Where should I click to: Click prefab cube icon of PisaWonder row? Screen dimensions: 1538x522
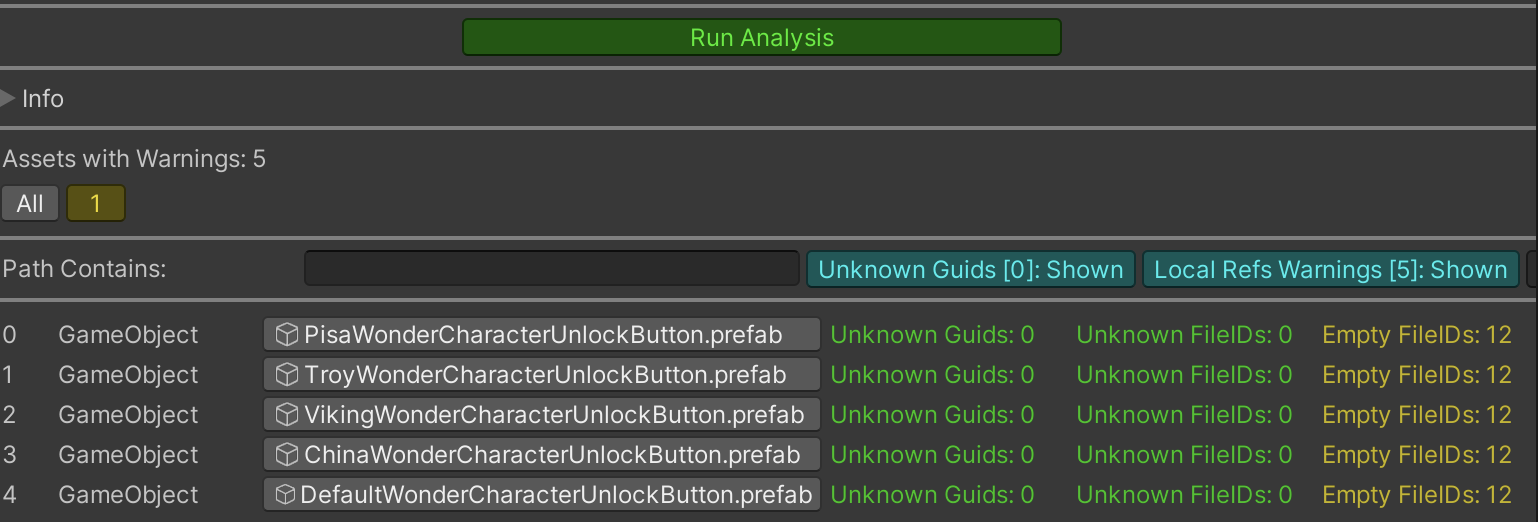287,335
